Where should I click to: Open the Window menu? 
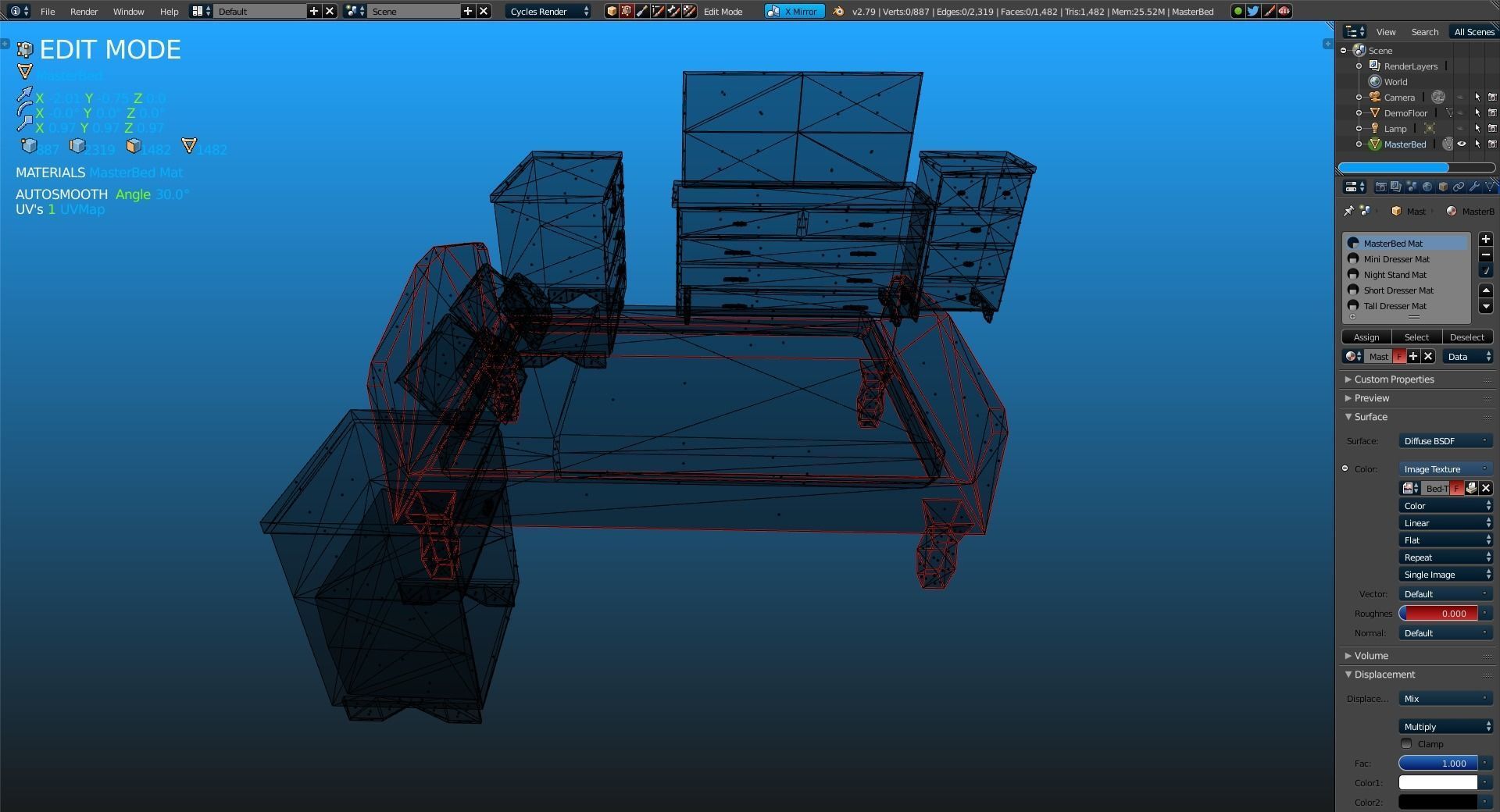pyautogui.click(x=128, y=12)
